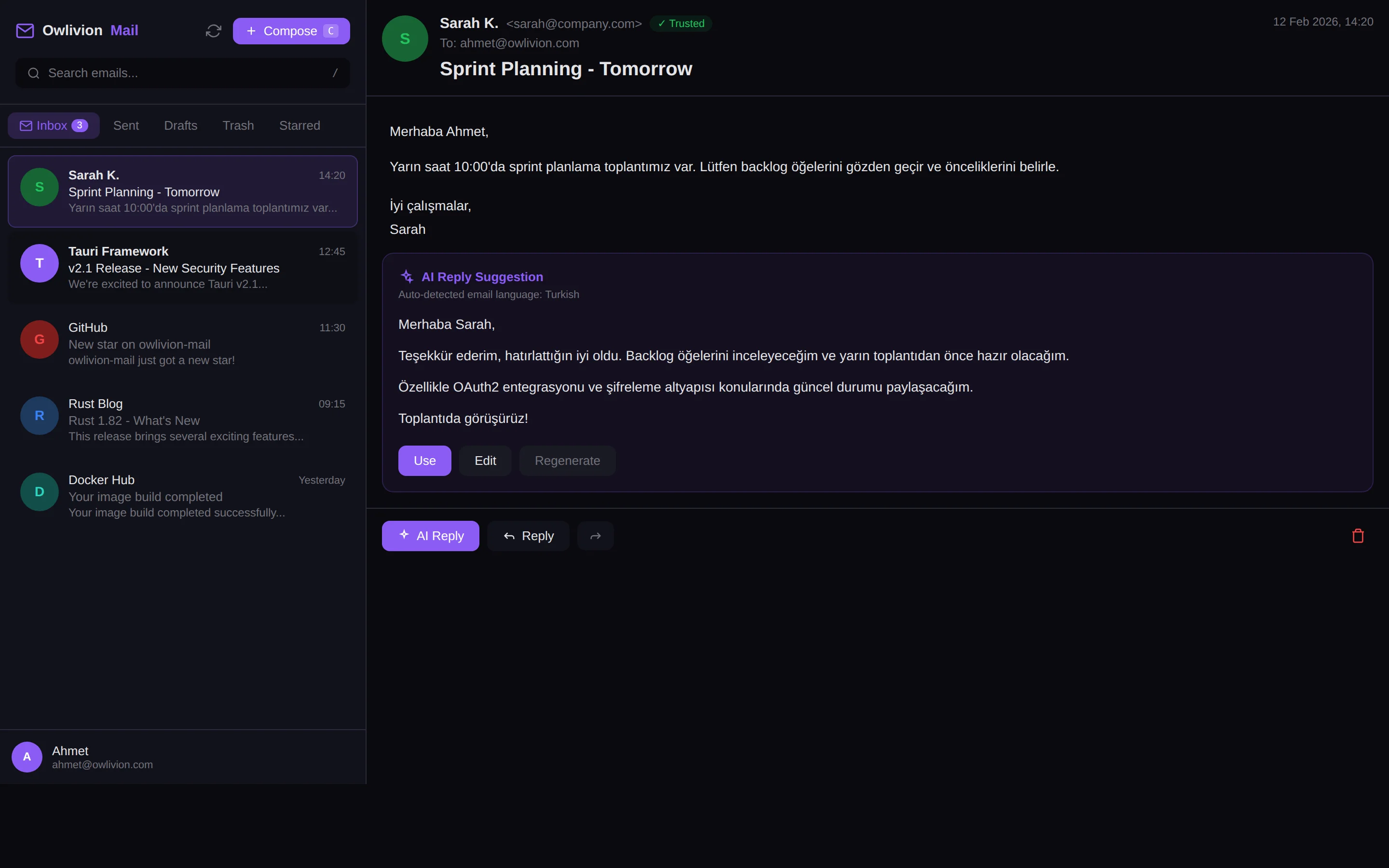Click the Docker Hub avatar in the inbox list
The height and width of the screenshot is (868, 1389).
point(39,491)
